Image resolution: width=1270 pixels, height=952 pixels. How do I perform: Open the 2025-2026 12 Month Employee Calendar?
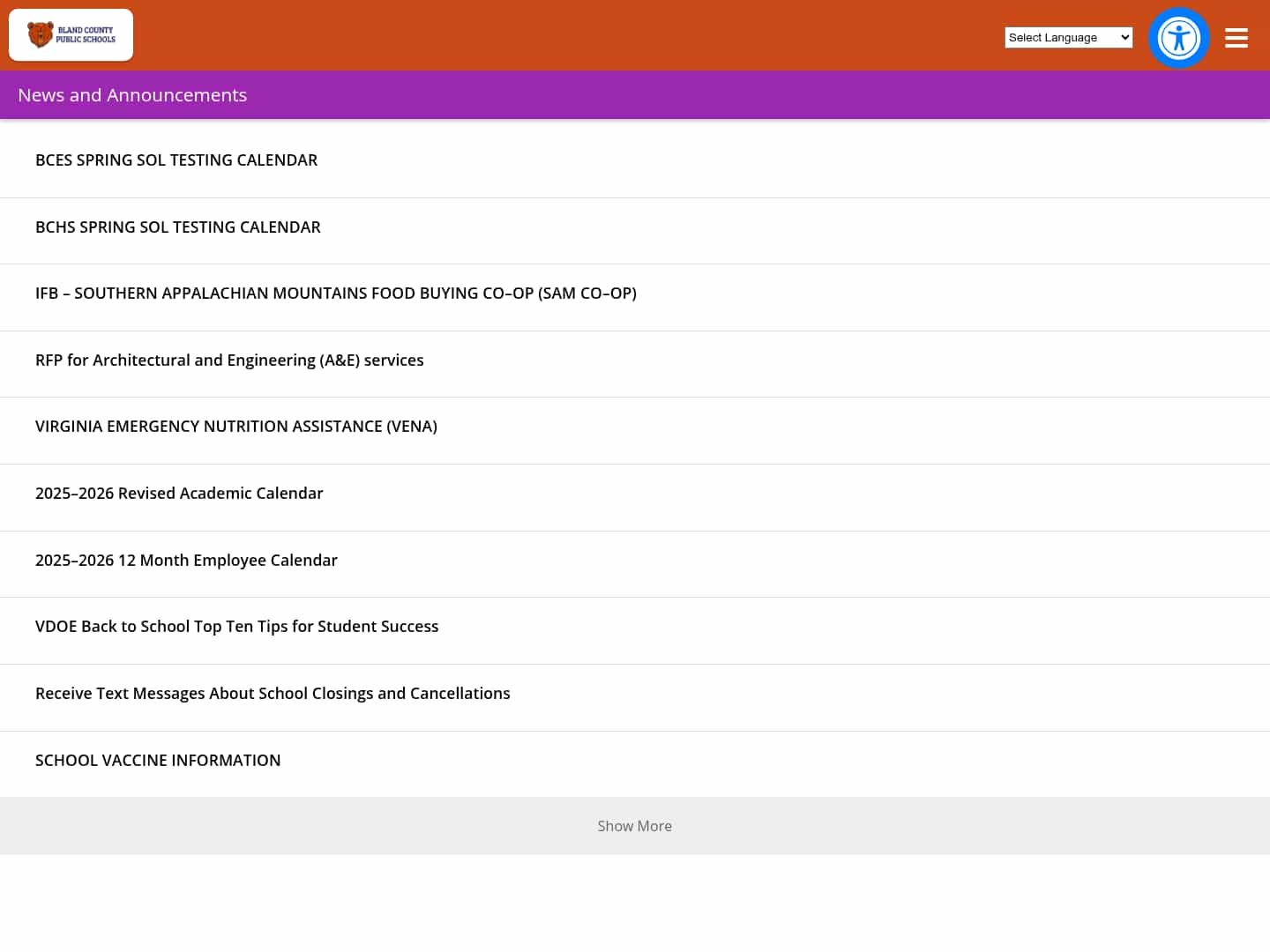pos(186,560)
